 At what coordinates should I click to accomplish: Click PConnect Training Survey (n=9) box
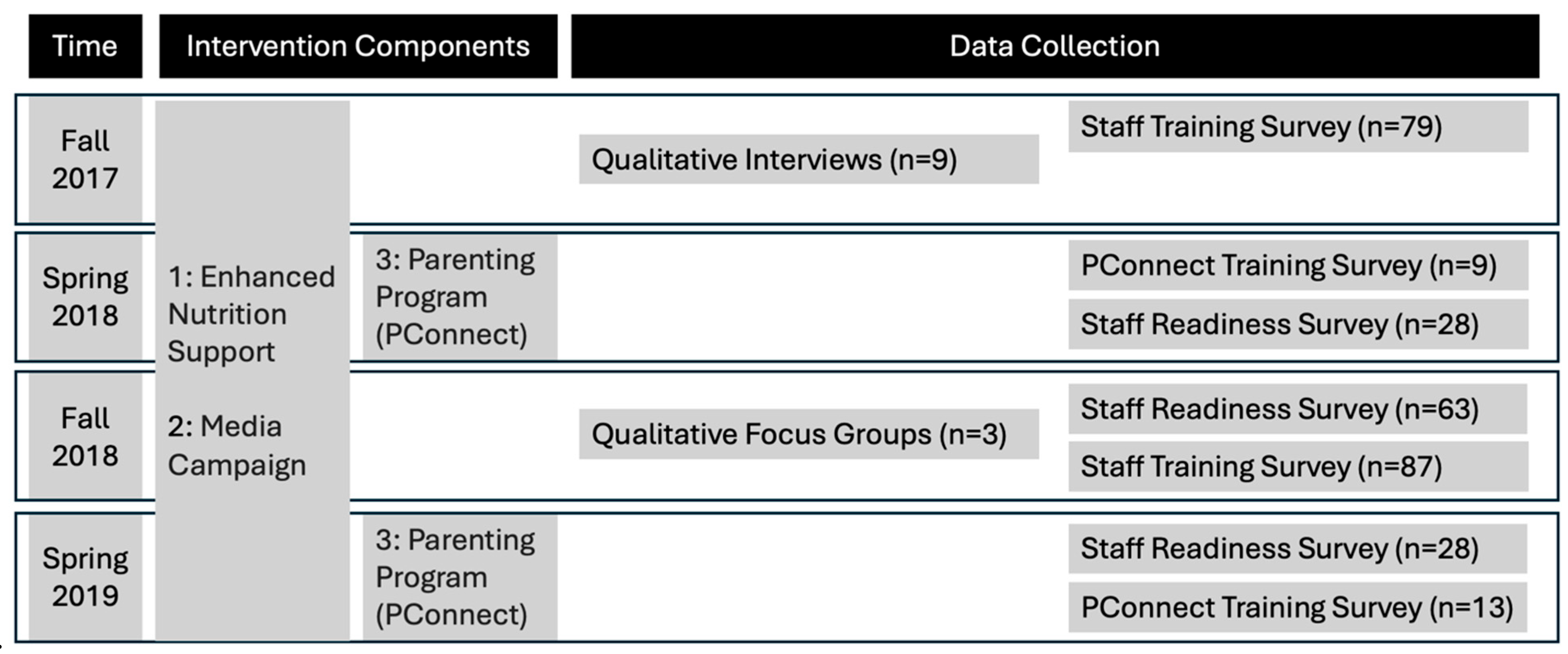pos(1299,265)
